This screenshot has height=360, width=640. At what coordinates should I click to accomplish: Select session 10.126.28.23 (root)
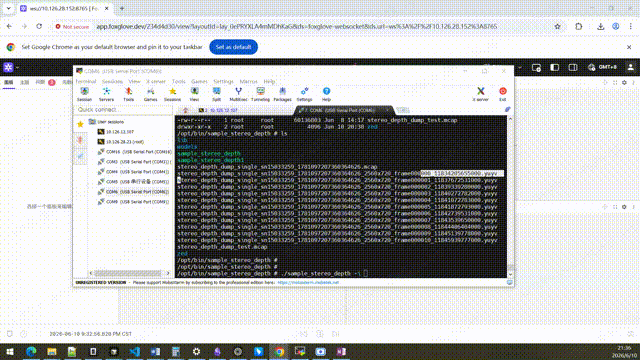pos(121,142)
